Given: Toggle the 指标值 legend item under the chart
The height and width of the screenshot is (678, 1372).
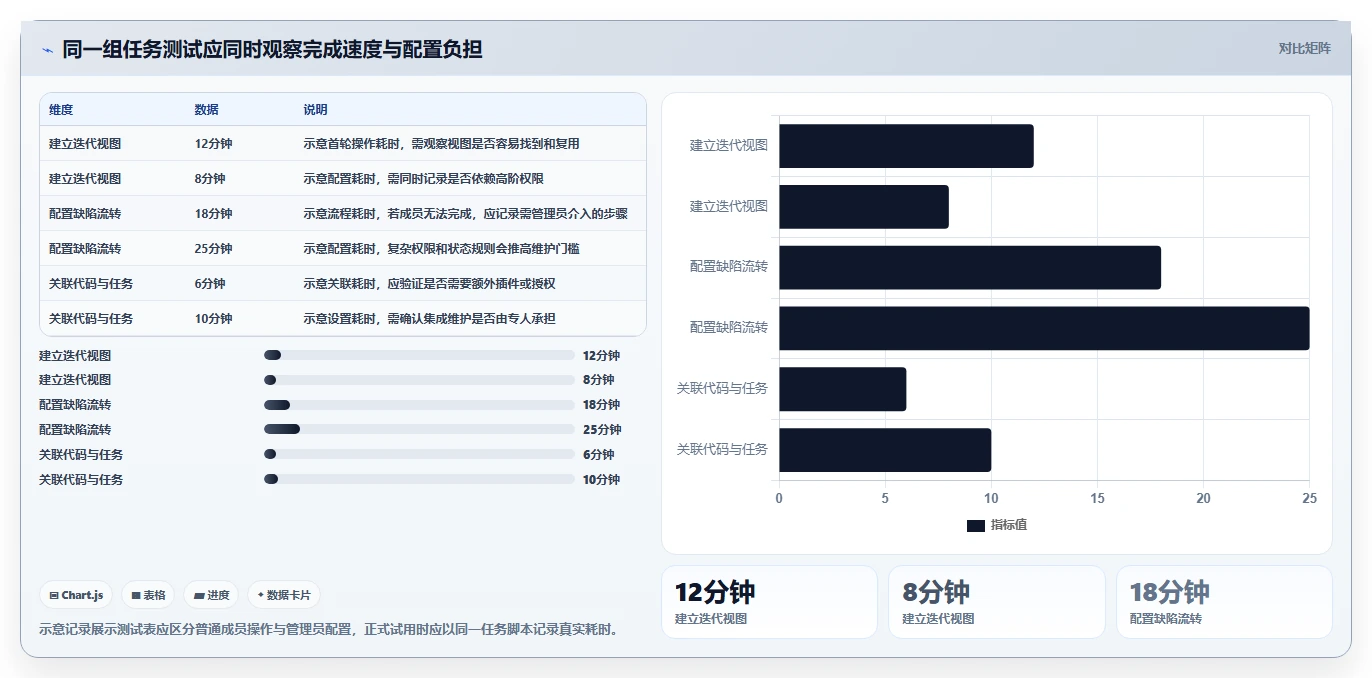Looking at the screenshot, I should point(997,525).
